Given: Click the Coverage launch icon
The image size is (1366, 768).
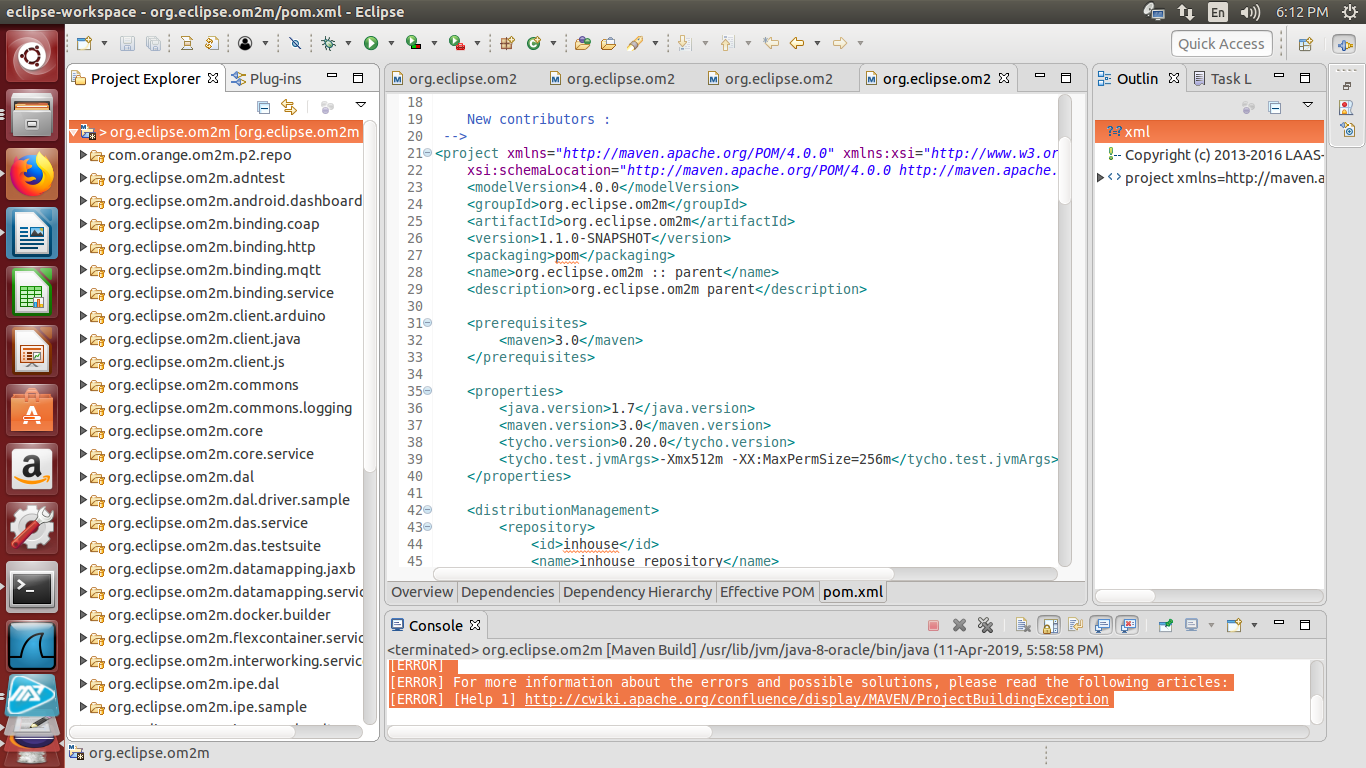Looking at the screenshot, I should (412, 43).
